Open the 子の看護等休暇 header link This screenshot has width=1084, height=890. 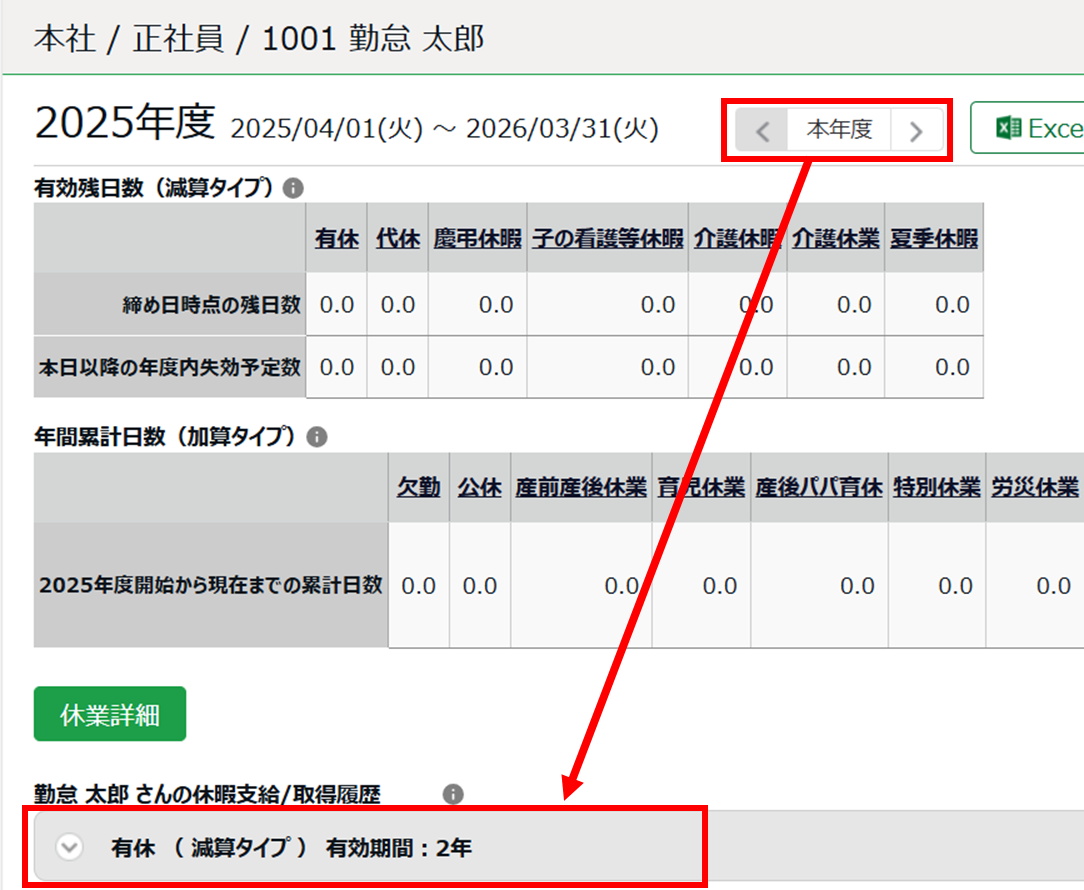click(608, 239)
